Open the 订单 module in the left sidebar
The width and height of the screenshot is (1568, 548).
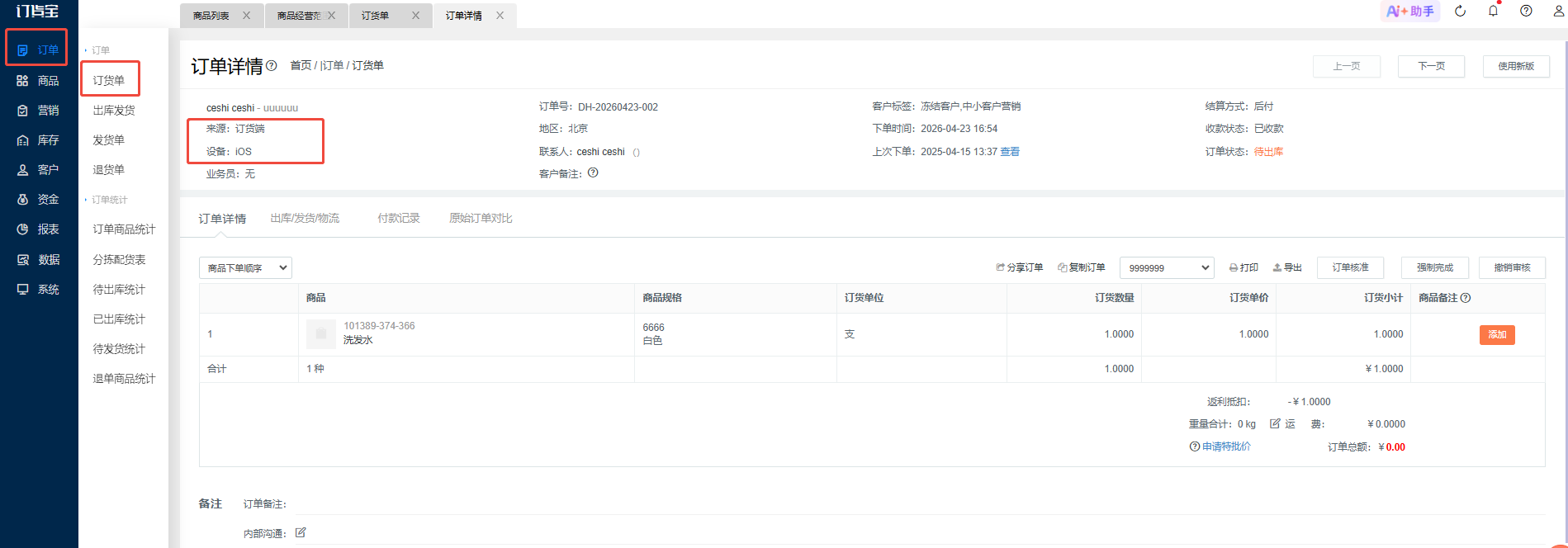pos(37,50)
